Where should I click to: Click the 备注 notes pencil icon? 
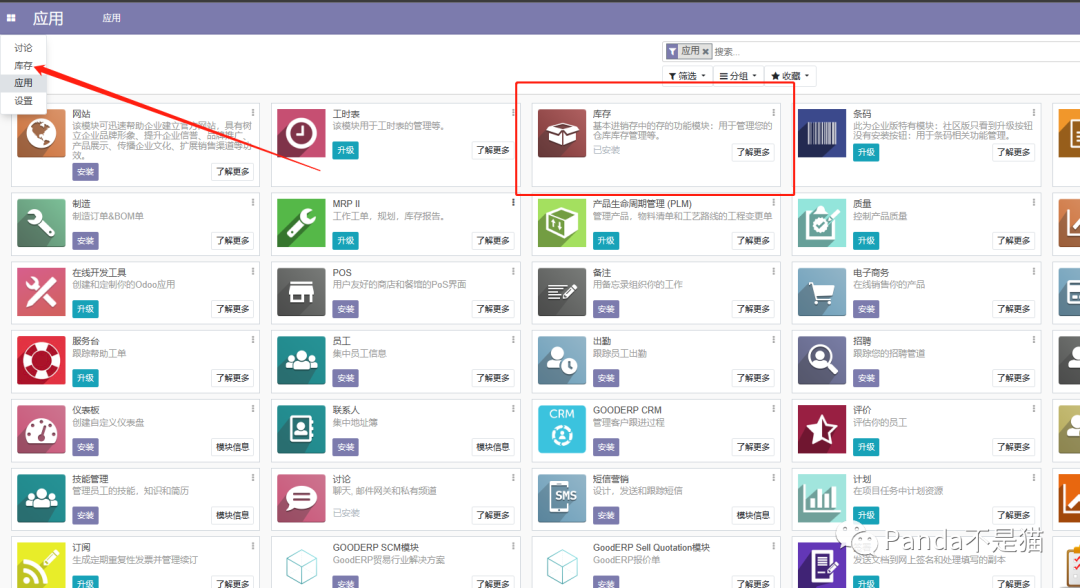tap(561, 292)
